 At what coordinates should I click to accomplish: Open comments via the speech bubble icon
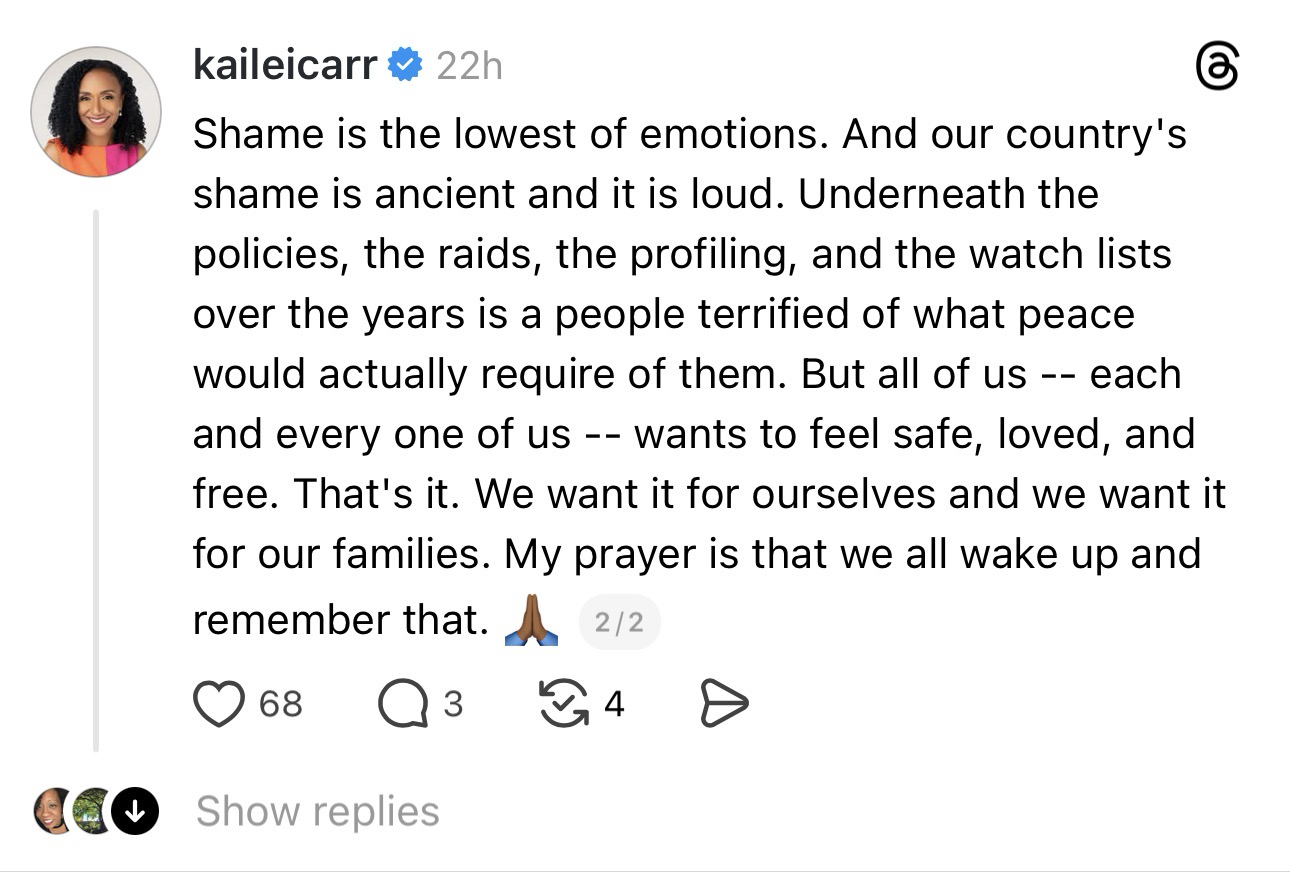pos(400,704)
